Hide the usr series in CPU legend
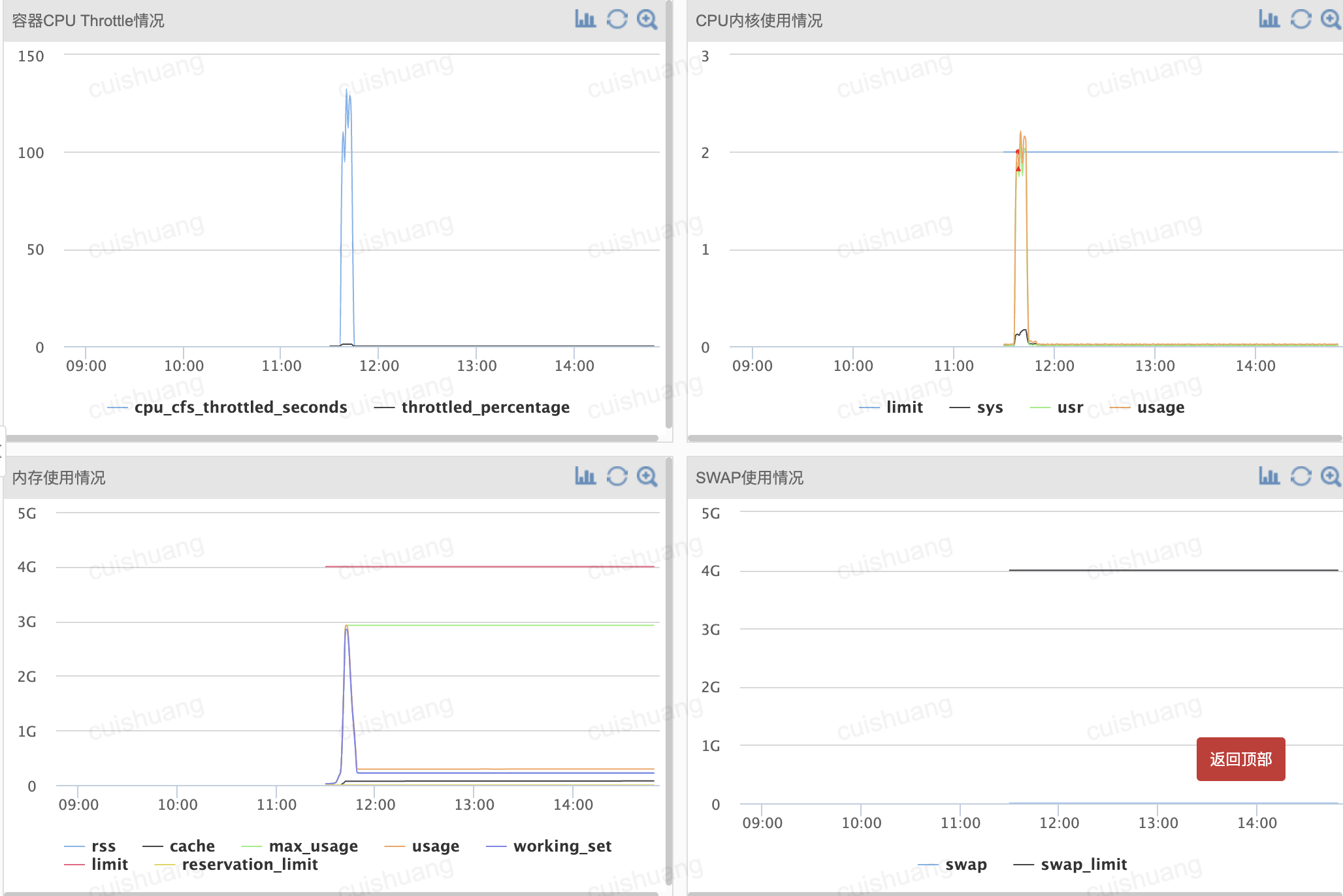1343x896 pixels. point(1069,408)
